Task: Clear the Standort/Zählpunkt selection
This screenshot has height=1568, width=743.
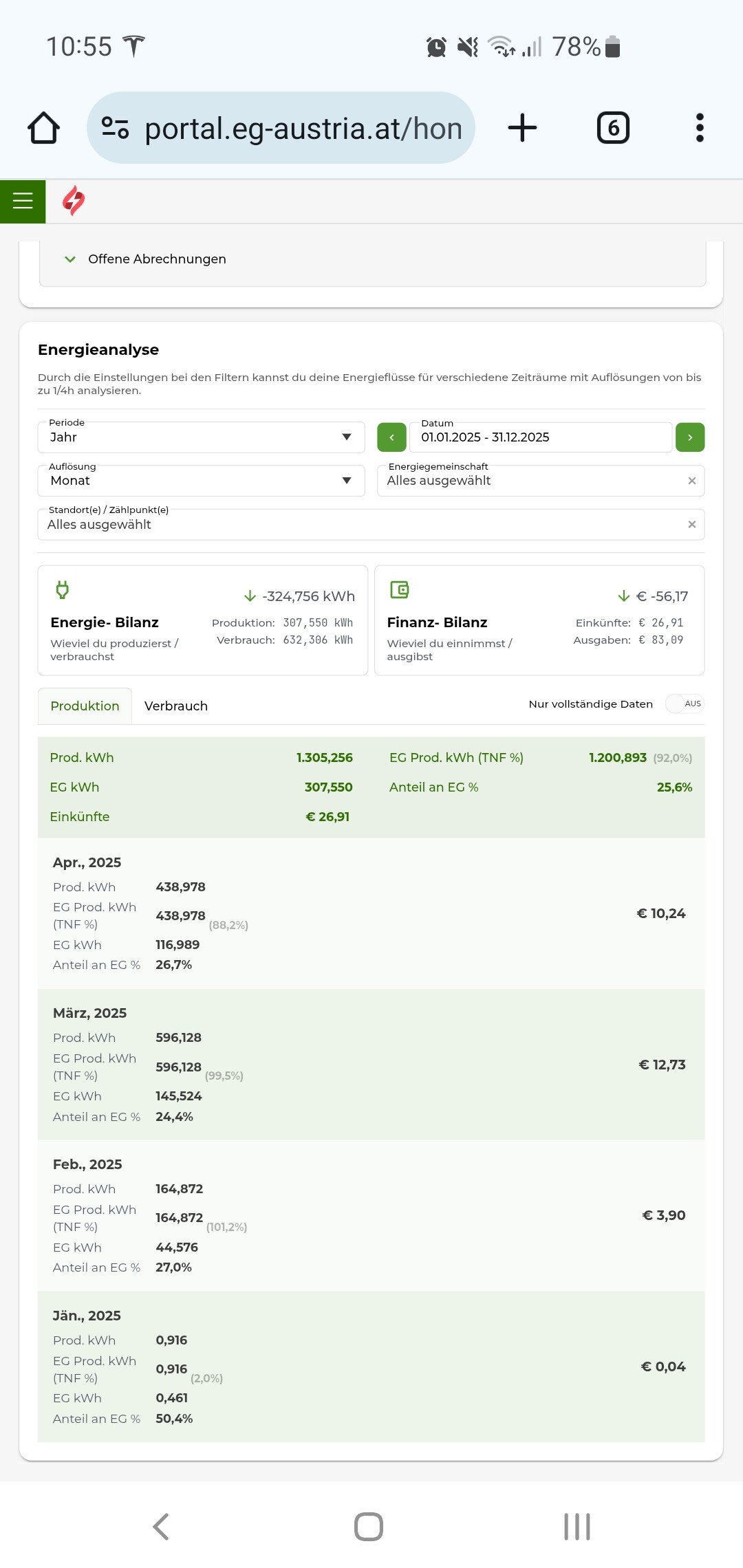Action: [691, 525]
